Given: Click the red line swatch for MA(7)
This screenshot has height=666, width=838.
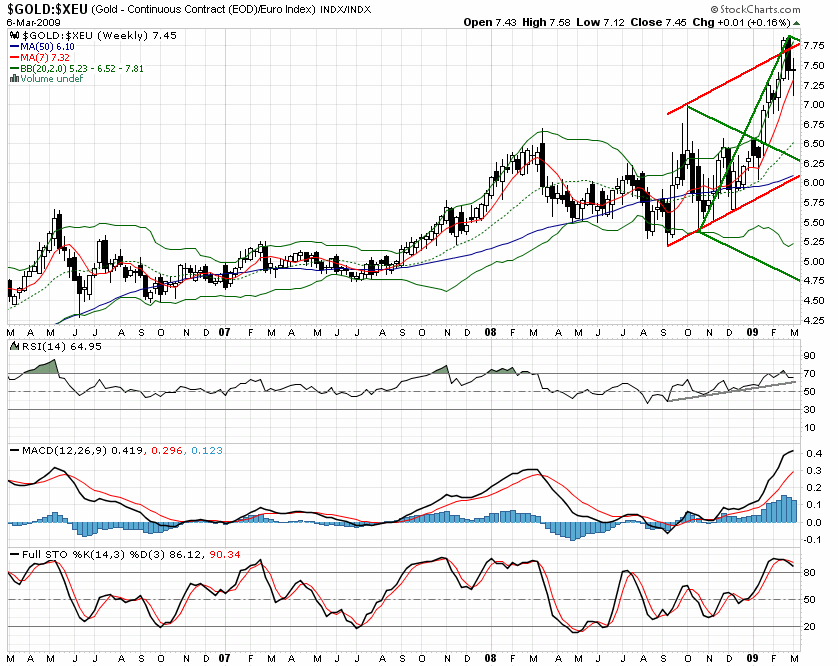Looking at the screenshot, I should [14, 58].
